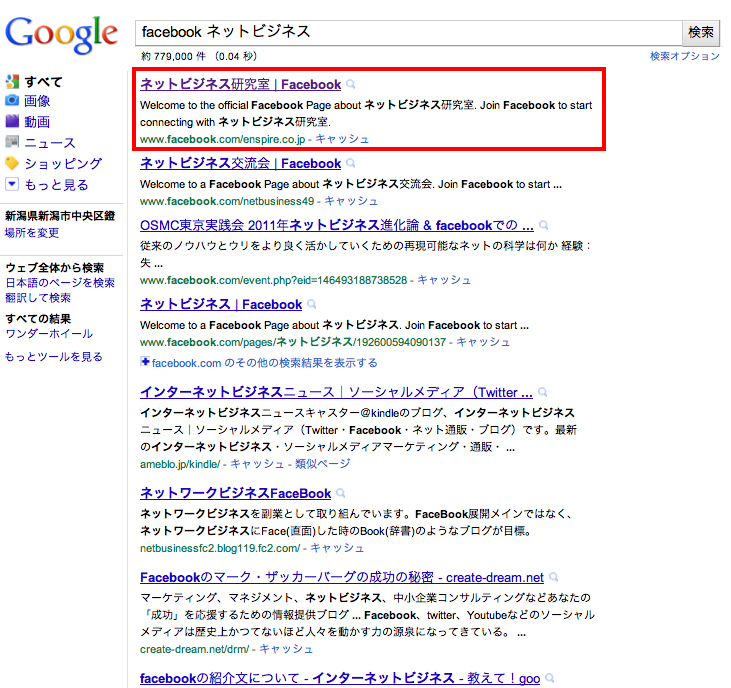
Task: Open OSMC東京実践会 2011年 result title
Action: click(337, 226)
